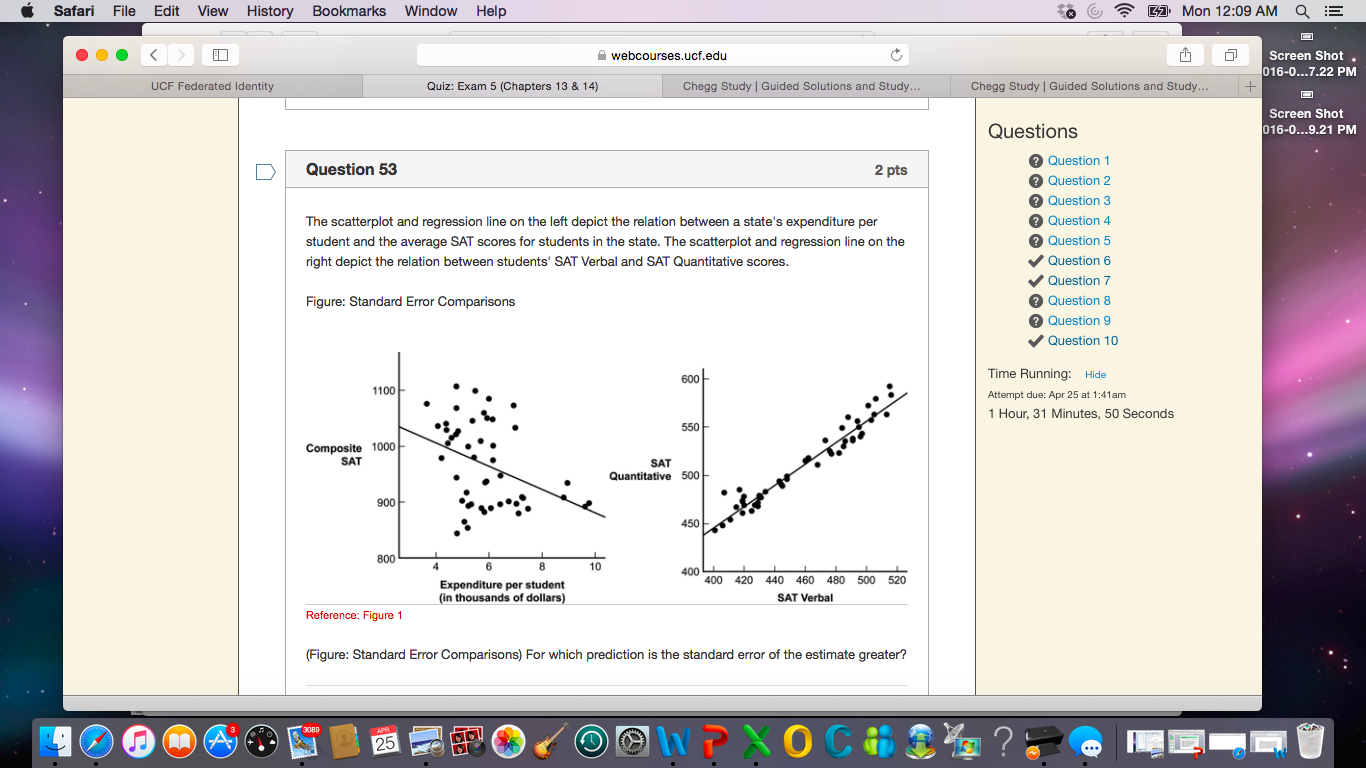
Task: Show Safari's sidebar with the sidebar icon
Action: click(222, 55)
